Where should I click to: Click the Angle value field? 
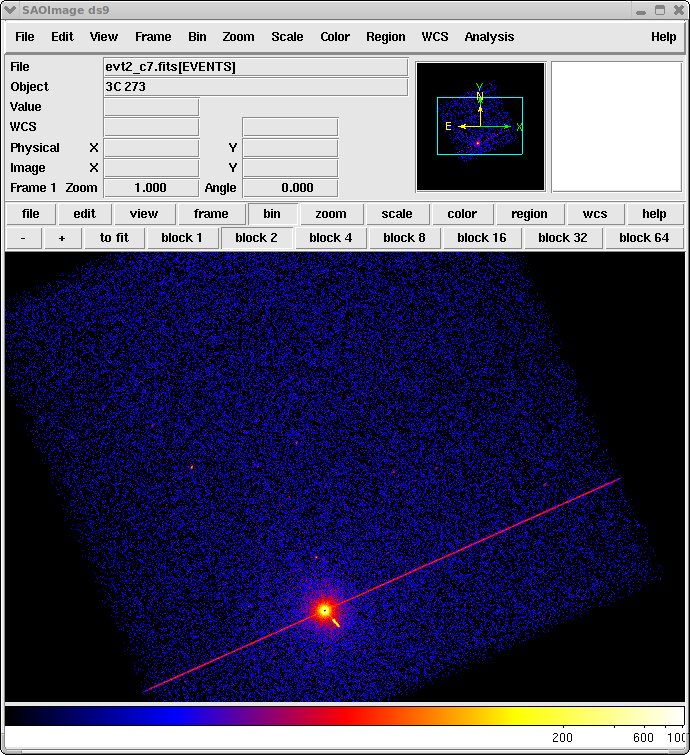point(290,188)
